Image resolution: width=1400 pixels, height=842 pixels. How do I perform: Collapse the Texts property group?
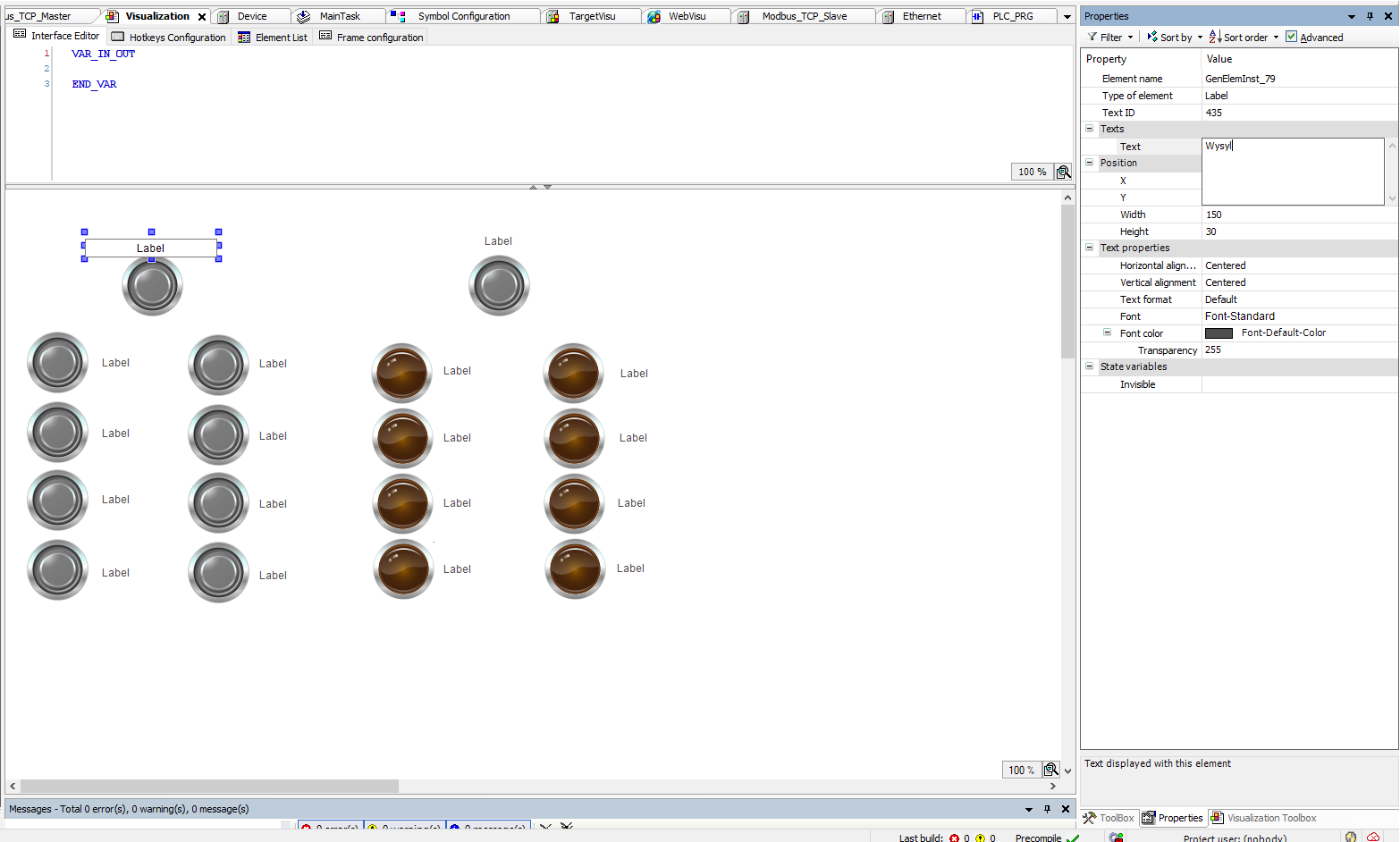click(x=1089, y=129)
